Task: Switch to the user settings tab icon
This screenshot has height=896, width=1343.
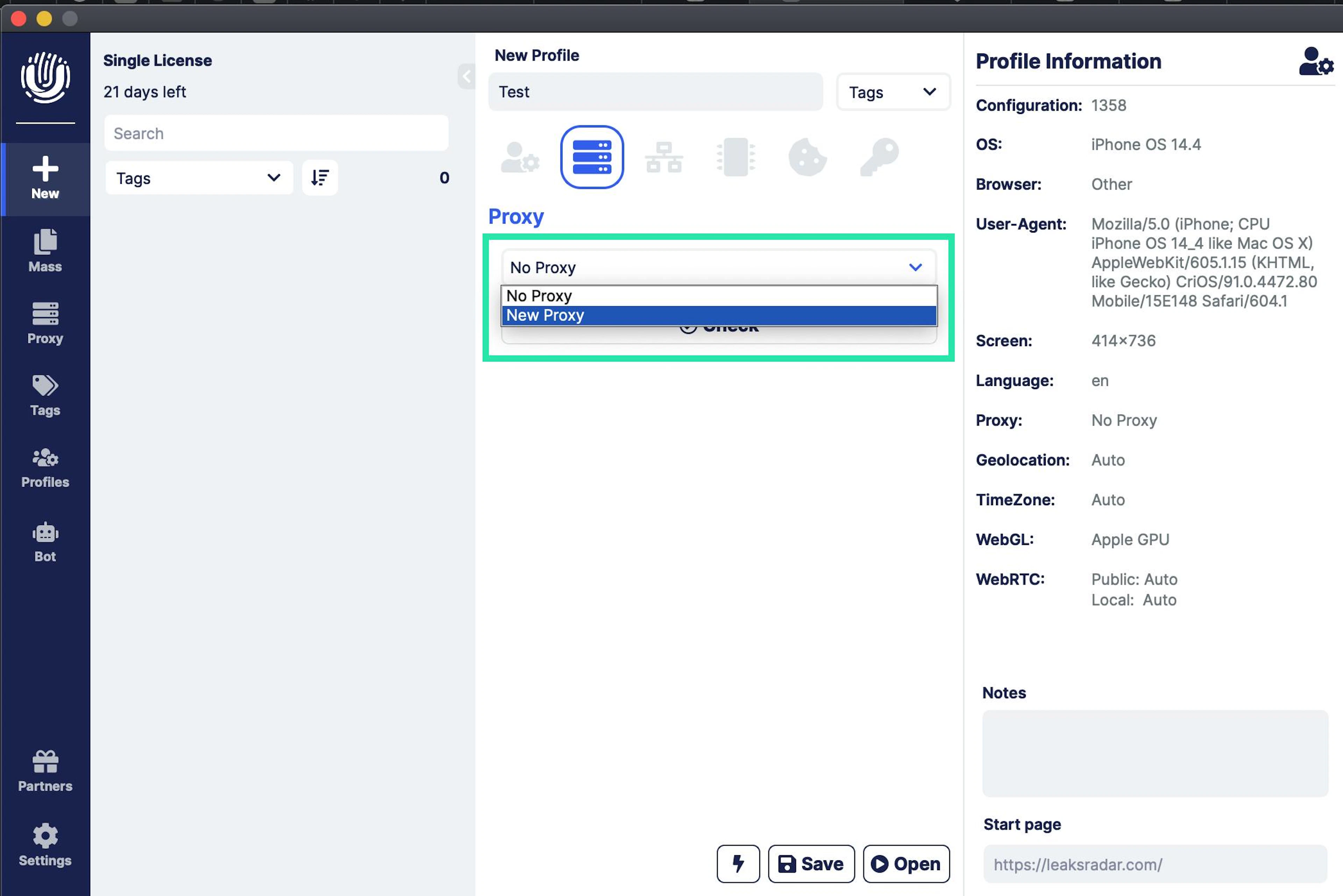Action: [520, 157]
